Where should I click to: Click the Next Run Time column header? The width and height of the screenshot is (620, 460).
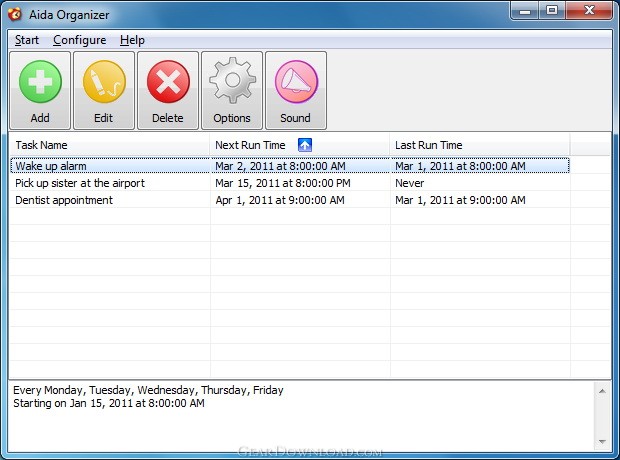coord(299,145)
